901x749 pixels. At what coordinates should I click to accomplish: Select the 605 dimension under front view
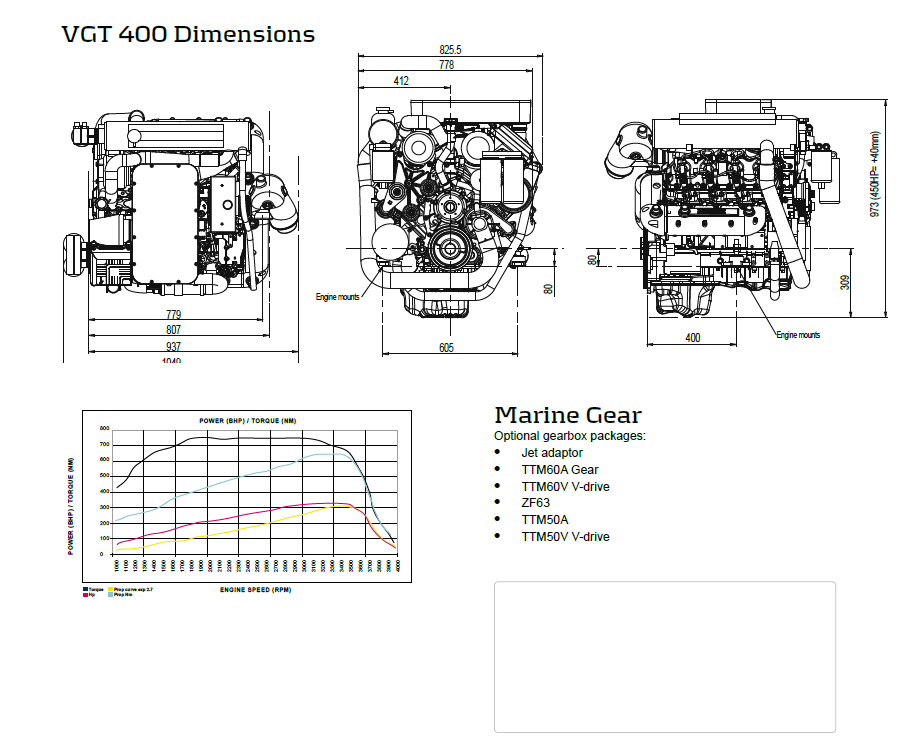coord(446,348)
